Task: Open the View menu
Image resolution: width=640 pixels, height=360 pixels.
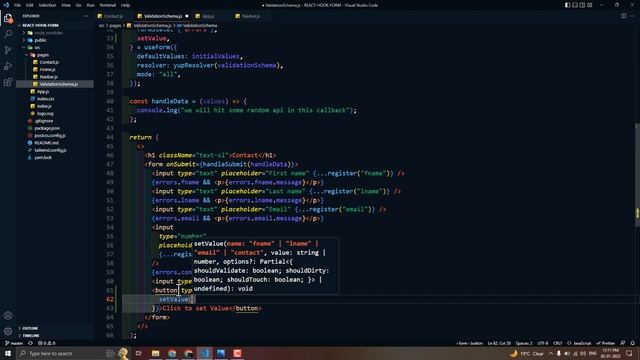Action: tap(66, 5)
